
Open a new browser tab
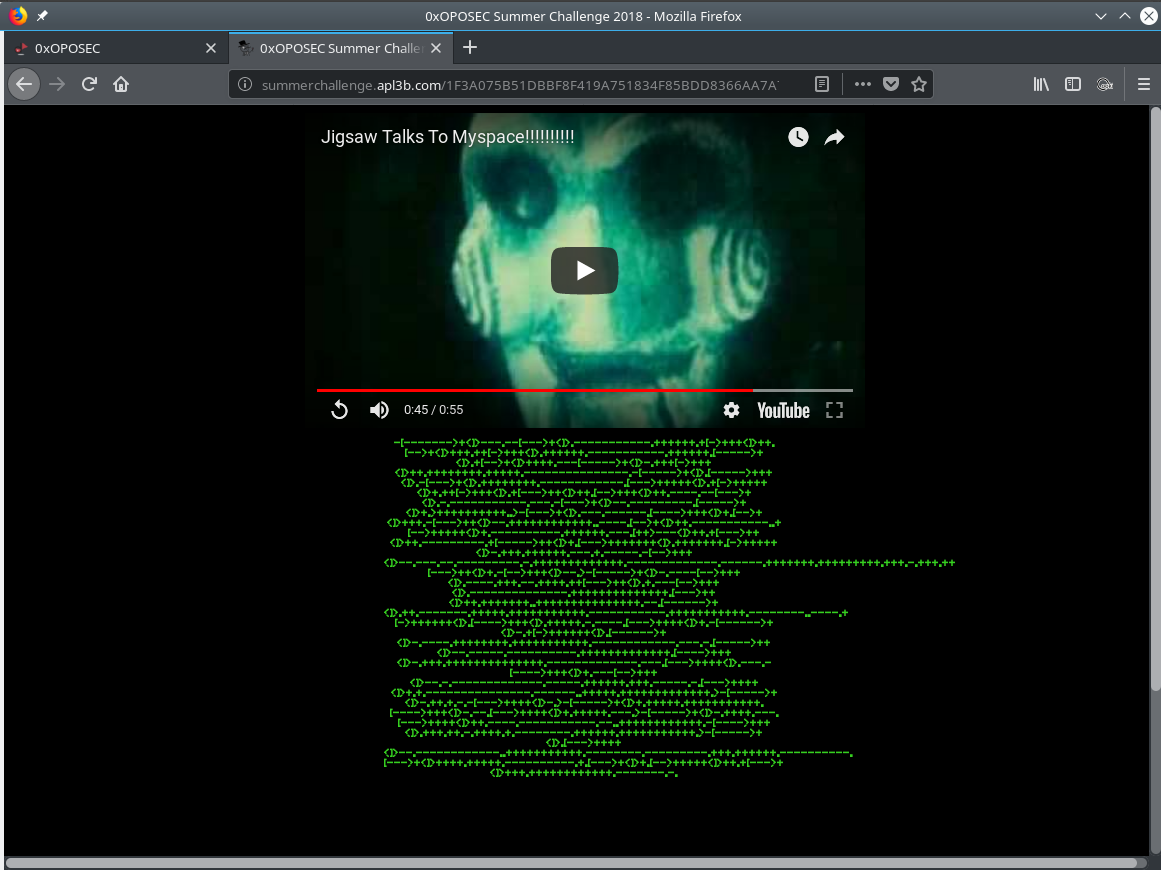pyautogui.click(x=470, y=48)
